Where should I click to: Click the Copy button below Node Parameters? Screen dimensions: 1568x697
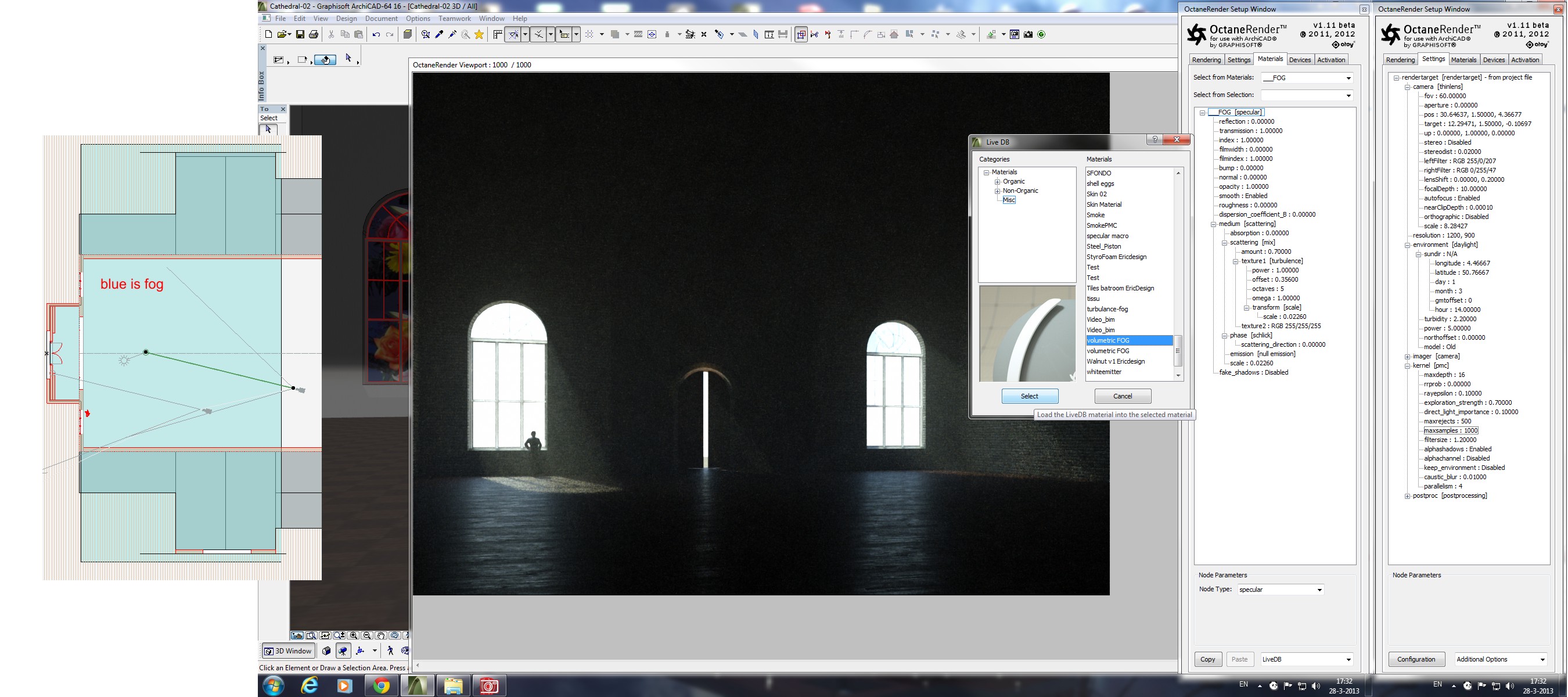coord(1207,659)
